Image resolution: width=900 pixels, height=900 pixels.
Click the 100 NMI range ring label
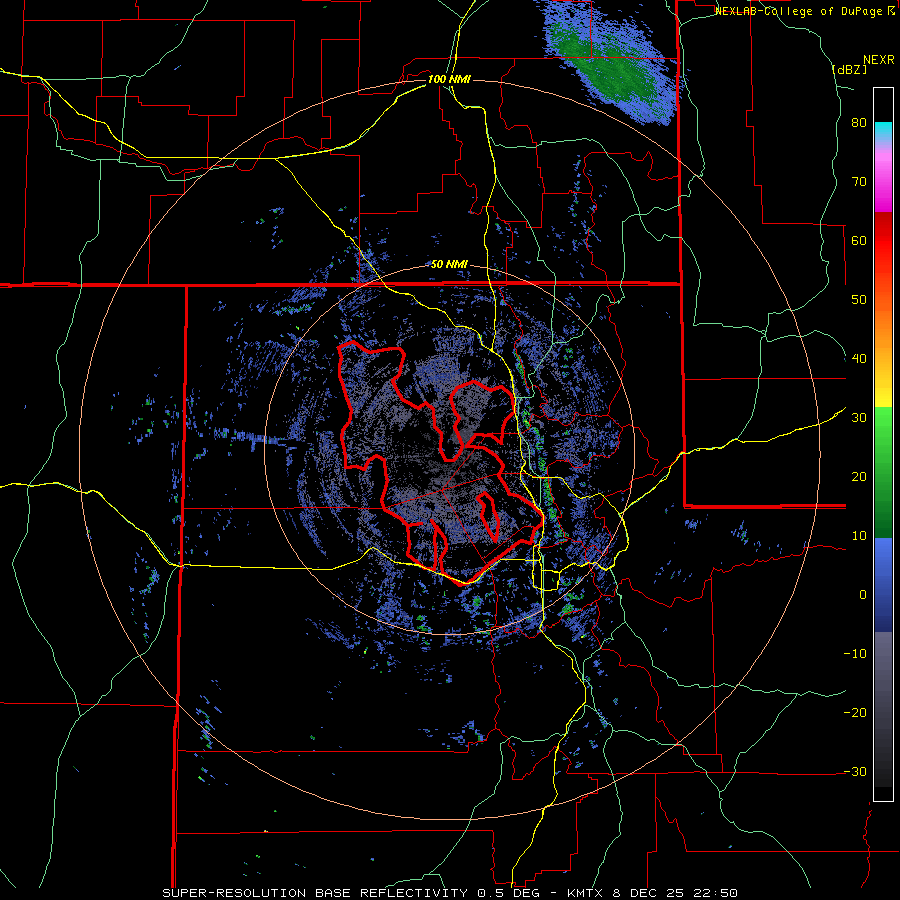(449, 79)
